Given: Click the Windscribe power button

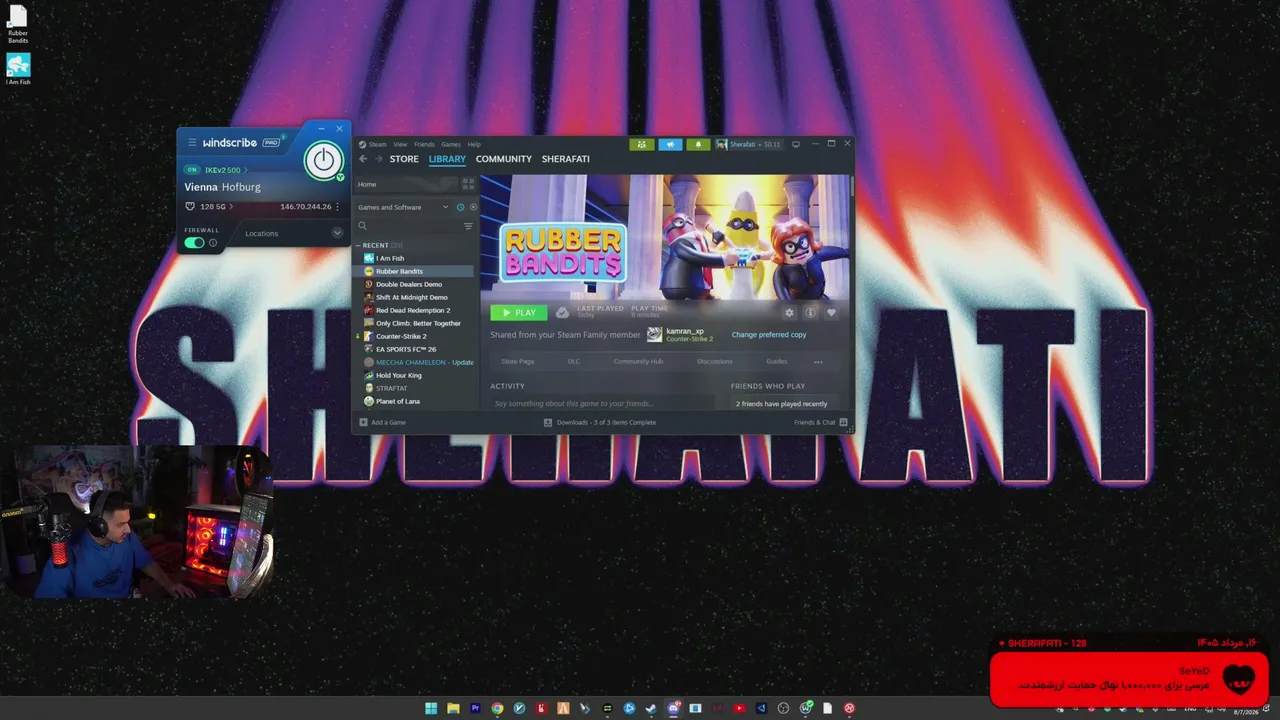Looking at the screenshot, I should [323, 160].
